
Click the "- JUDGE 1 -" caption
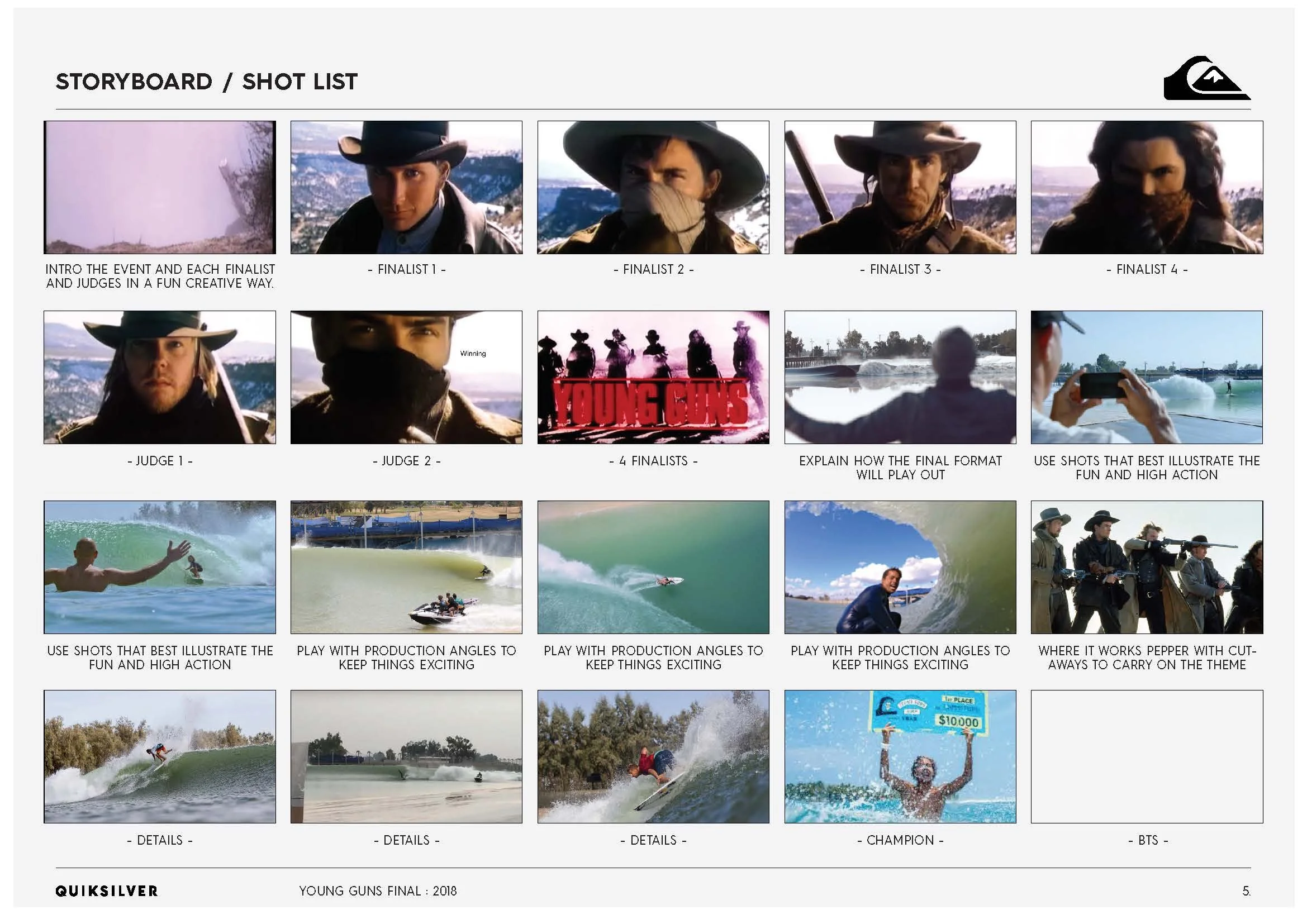tap(160, 461)
